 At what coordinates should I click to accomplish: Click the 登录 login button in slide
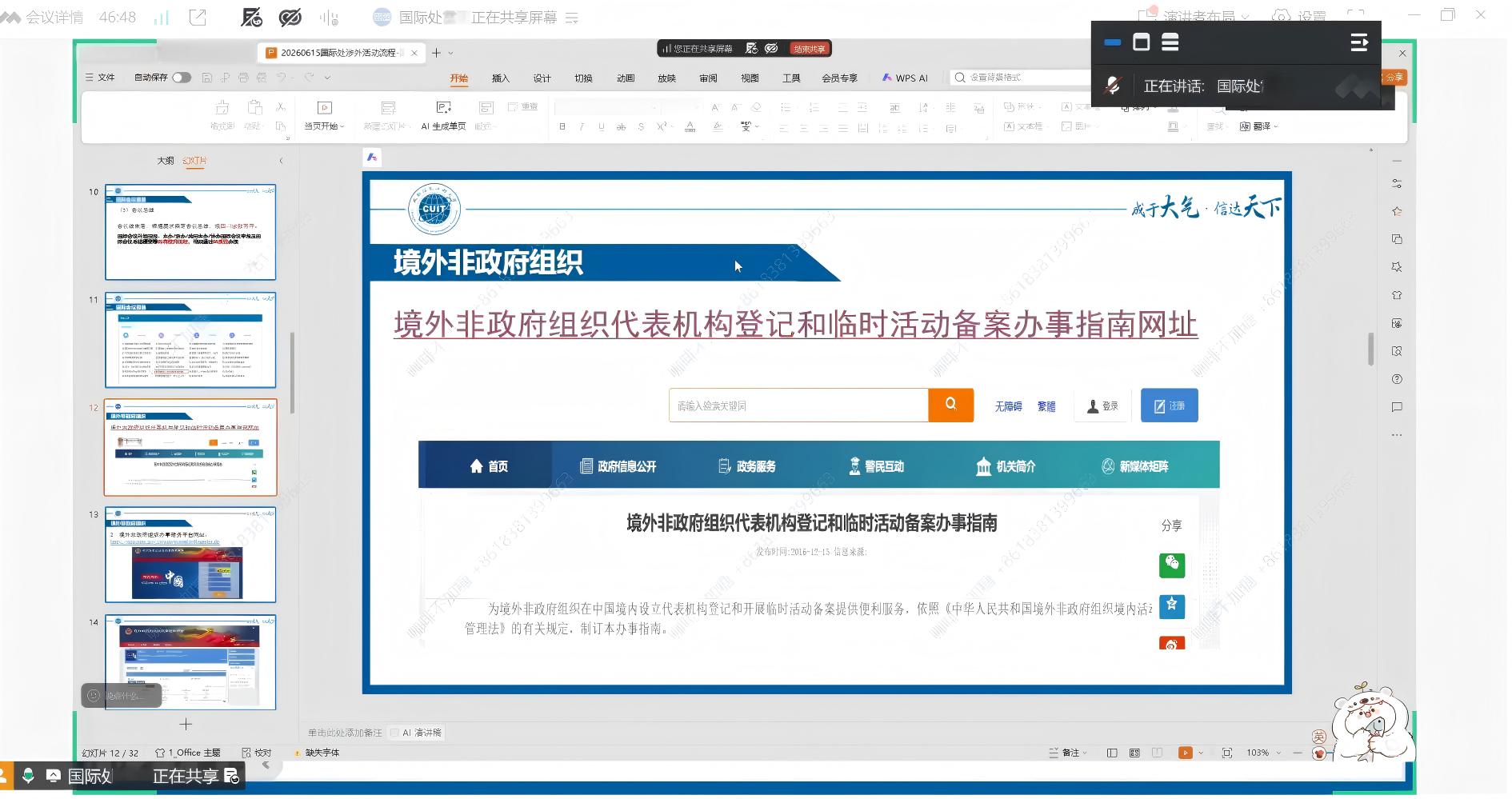1102,406
